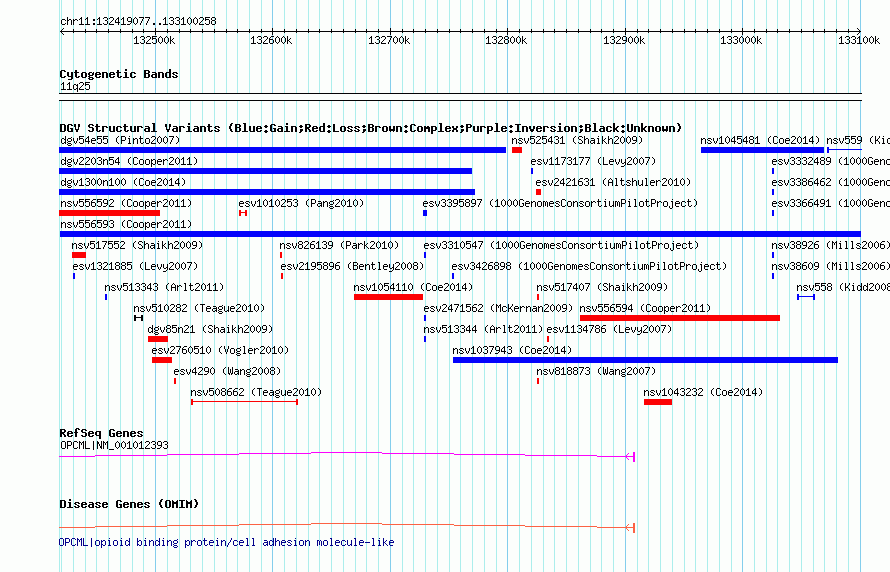Click the esv3310547 variant label

pyautogui.click(x=561, y=245)
